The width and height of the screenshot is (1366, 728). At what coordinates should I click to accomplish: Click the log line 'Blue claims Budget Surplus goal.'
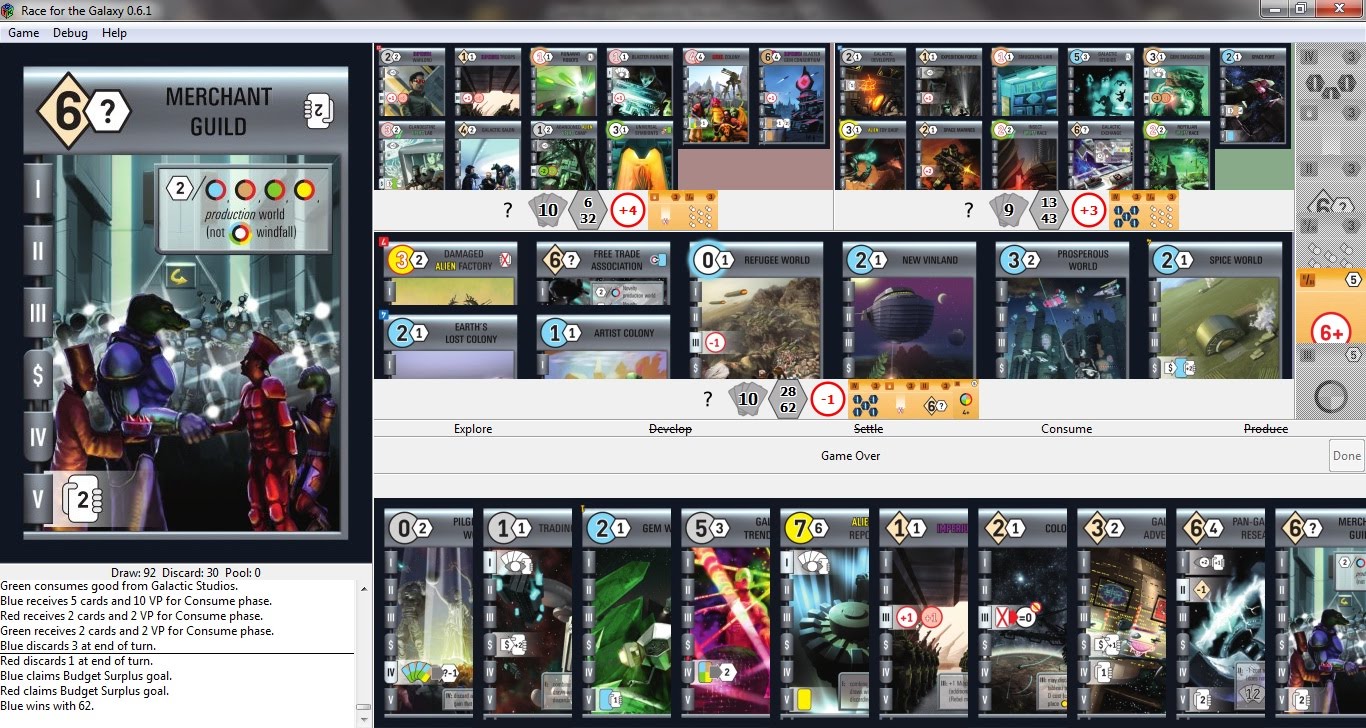pyautogui.click(x=85, y=676)
